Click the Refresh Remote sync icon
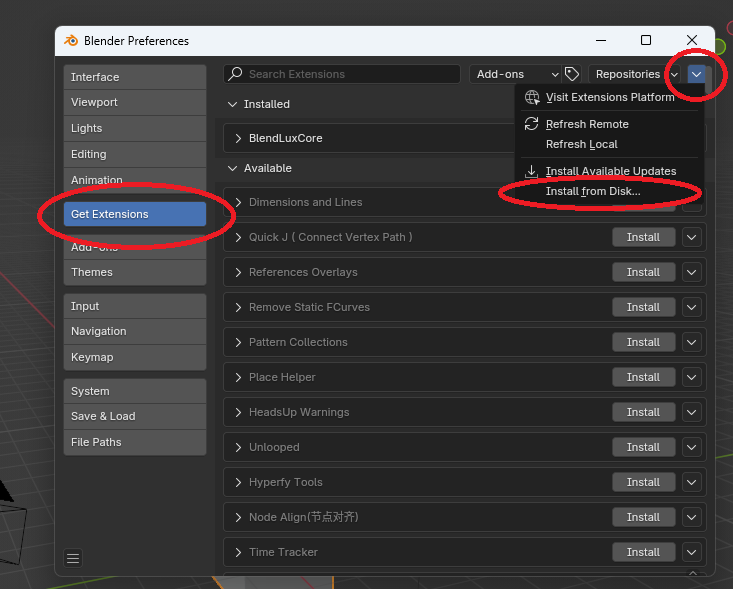733x589 pixels. click(x=532, y=124)
